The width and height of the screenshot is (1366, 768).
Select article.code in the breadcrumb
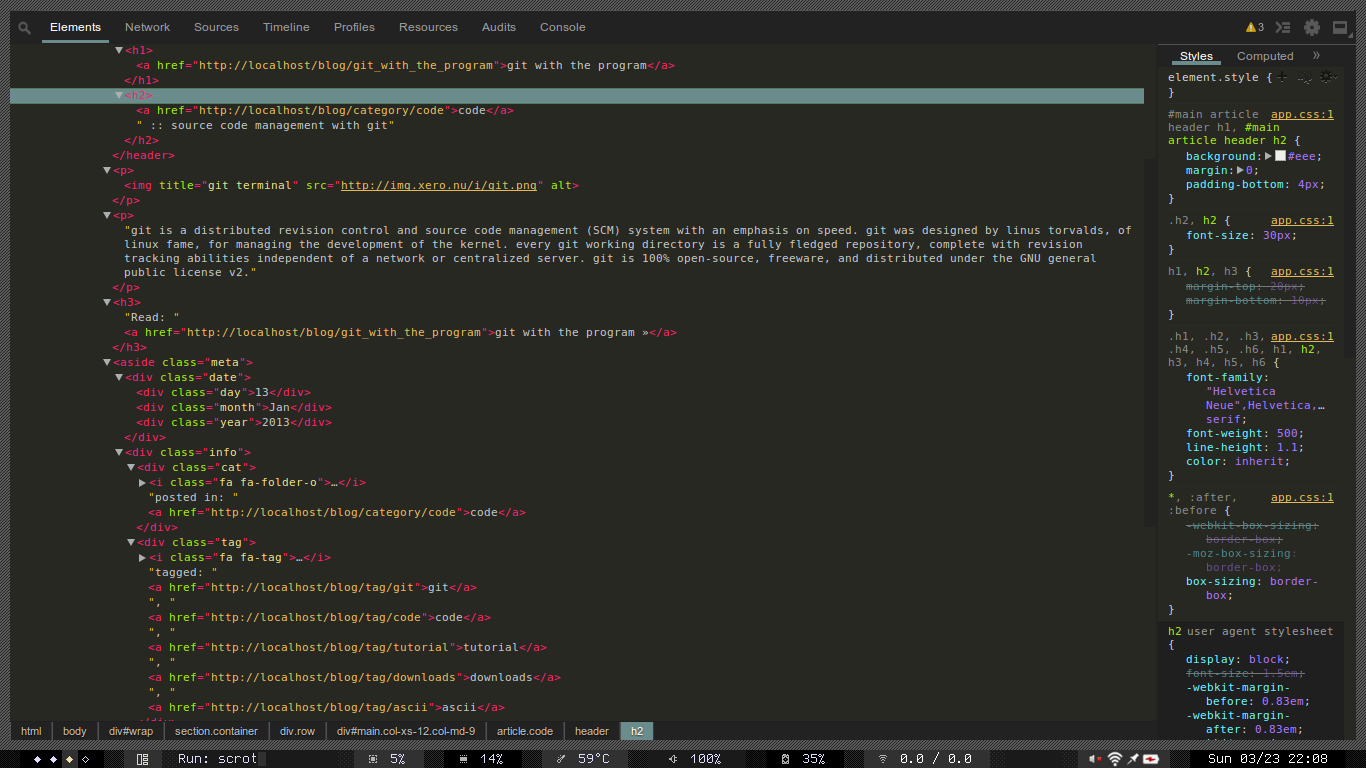click(x=525, y=731)
